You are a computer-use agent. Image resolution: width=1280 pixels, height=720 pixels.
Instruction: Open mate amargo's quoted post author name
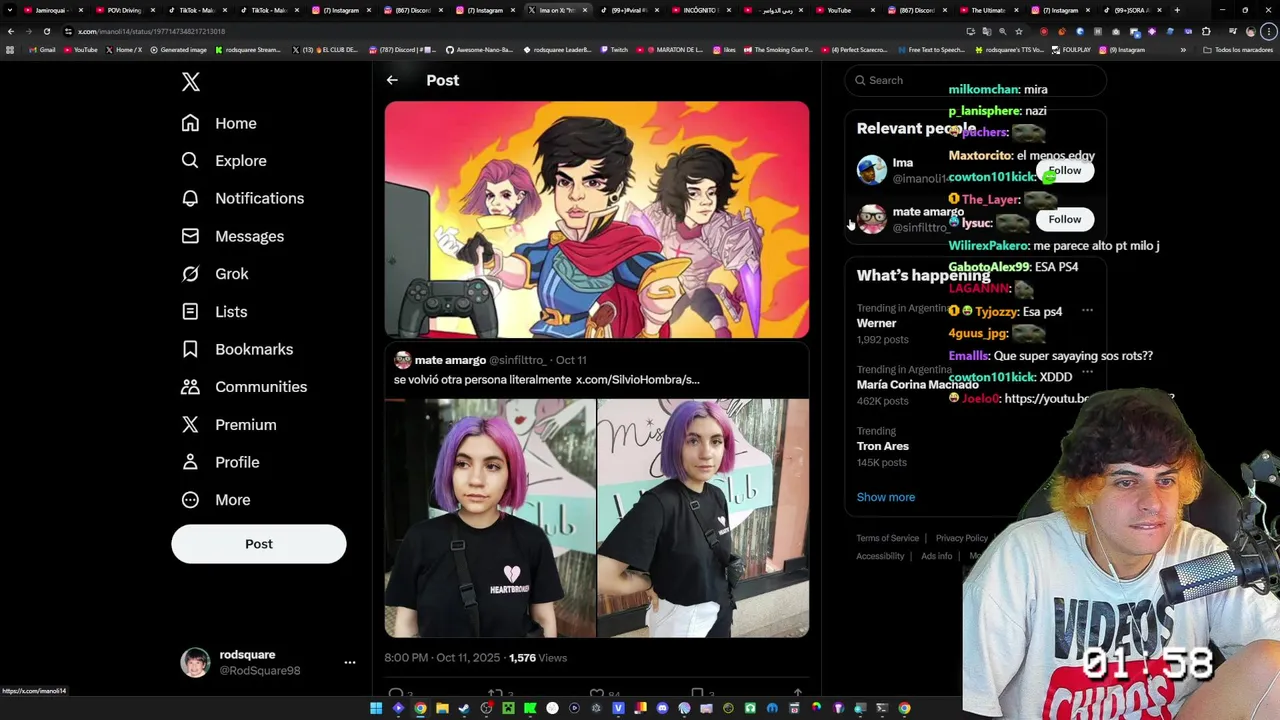click(450, 360)
